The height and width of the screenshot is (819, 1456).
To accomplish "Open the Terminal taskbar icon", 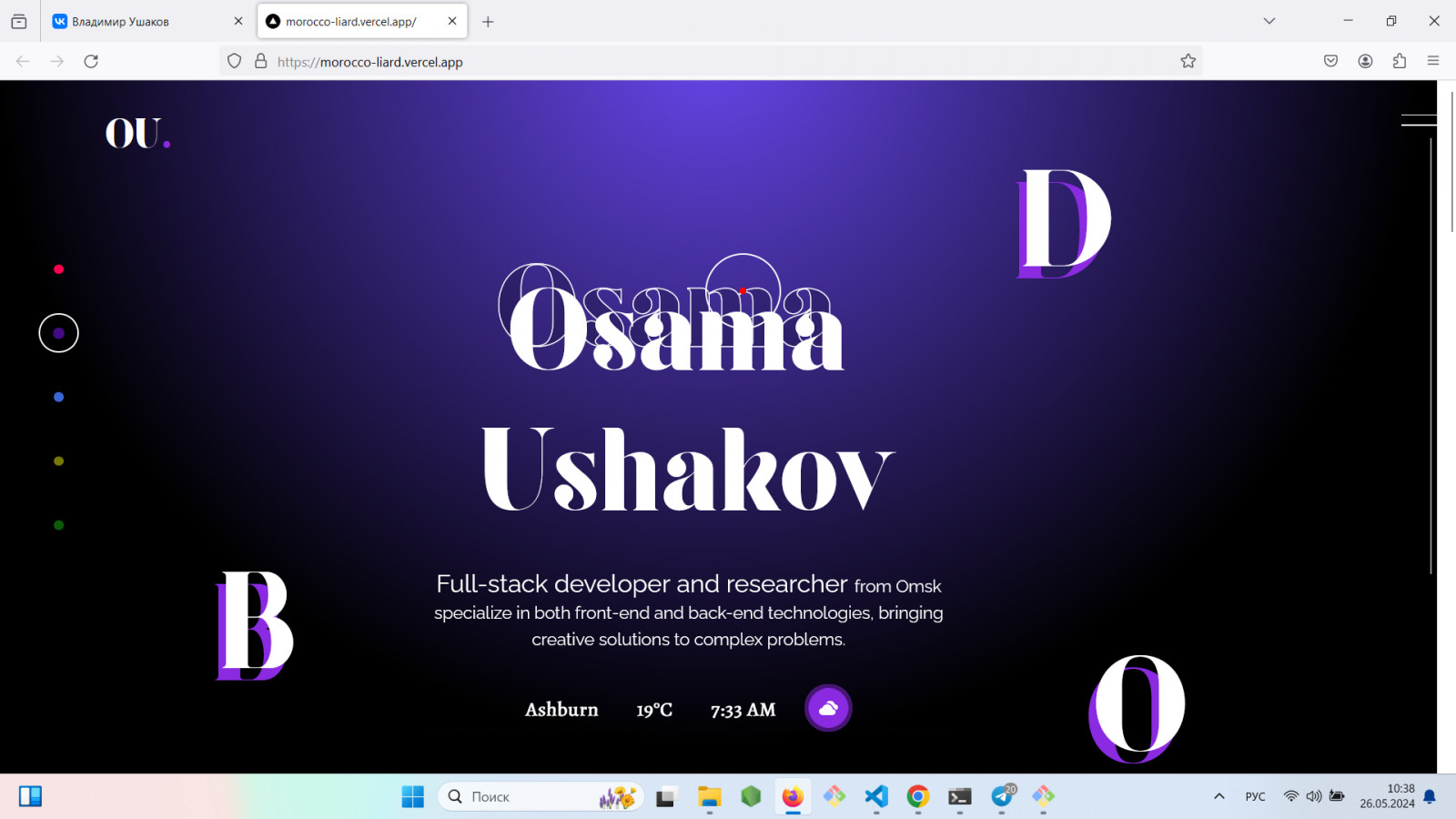I will click(x=960, y=796).
